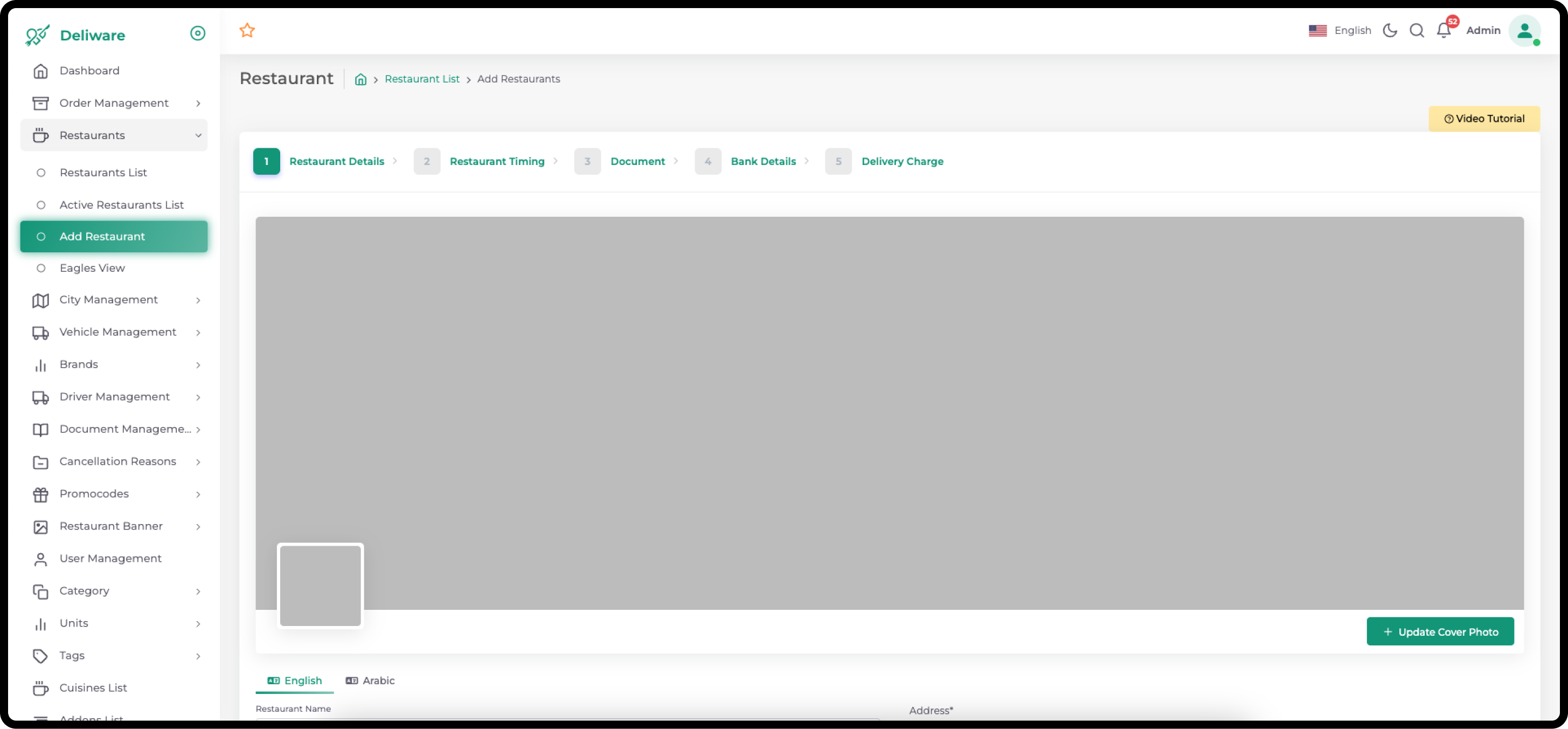
Task: Expand Vehicle Management chevron
Action: (x=198, y=333)
